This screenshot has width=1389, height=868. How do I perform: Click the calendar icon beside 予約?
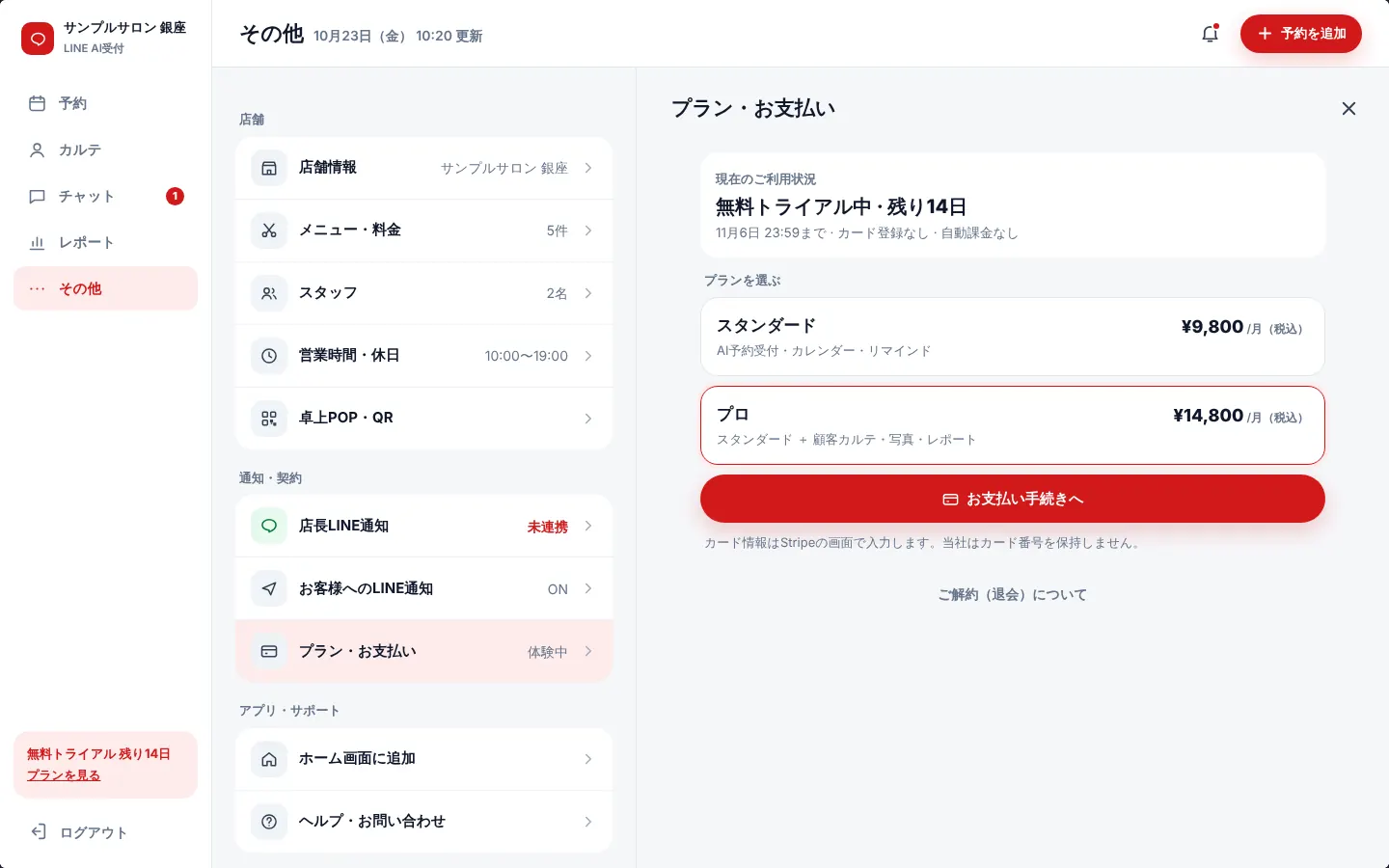point(38,103)
